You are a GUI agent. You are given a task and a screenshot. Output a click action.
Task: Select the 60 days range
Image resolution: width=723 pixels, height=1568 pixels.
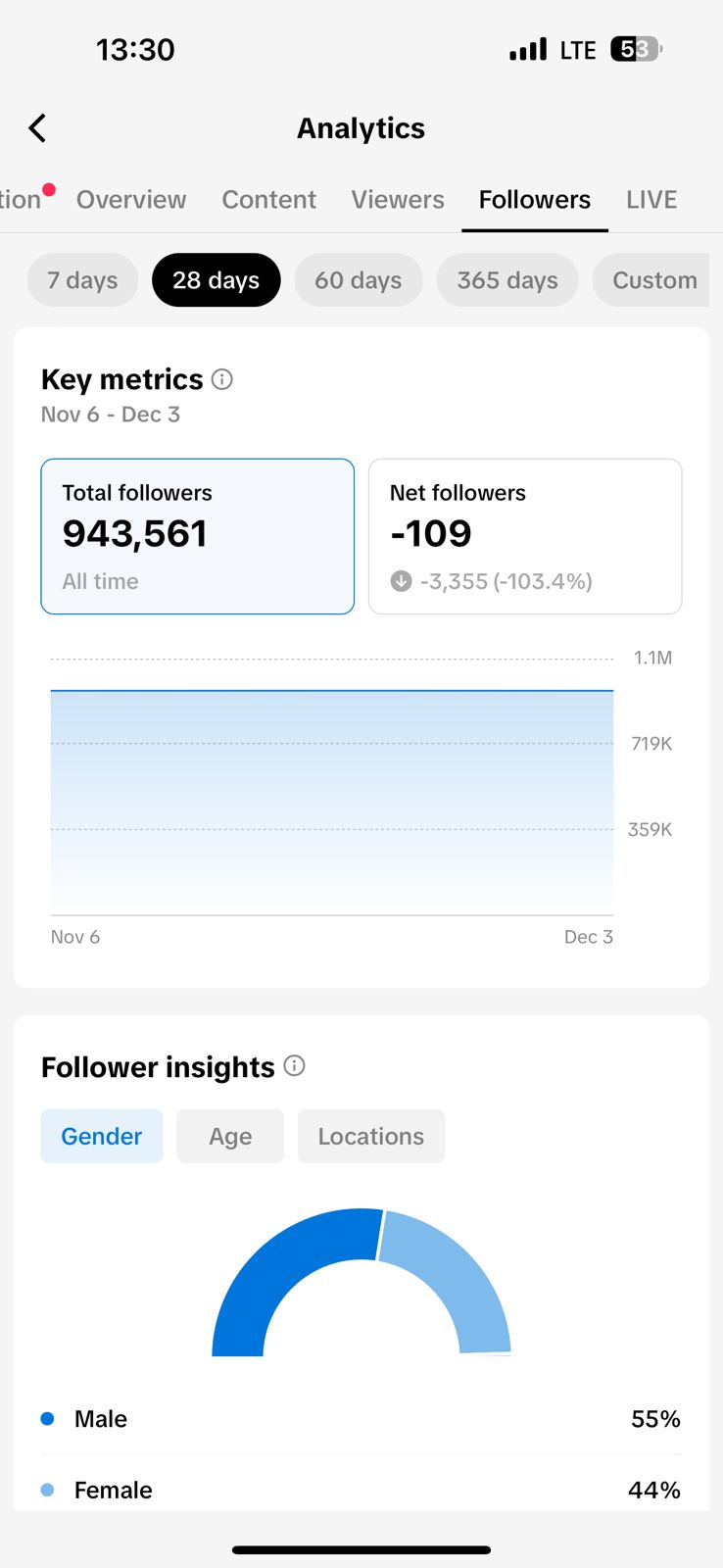(x=358, y=280)
